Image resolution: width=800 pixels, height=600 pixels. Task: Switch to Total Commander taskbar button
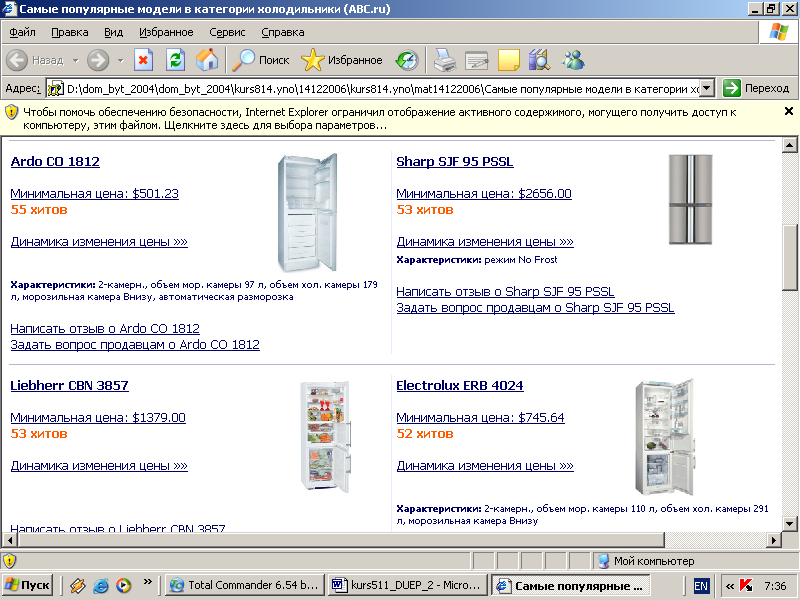[x=245, y=585]
